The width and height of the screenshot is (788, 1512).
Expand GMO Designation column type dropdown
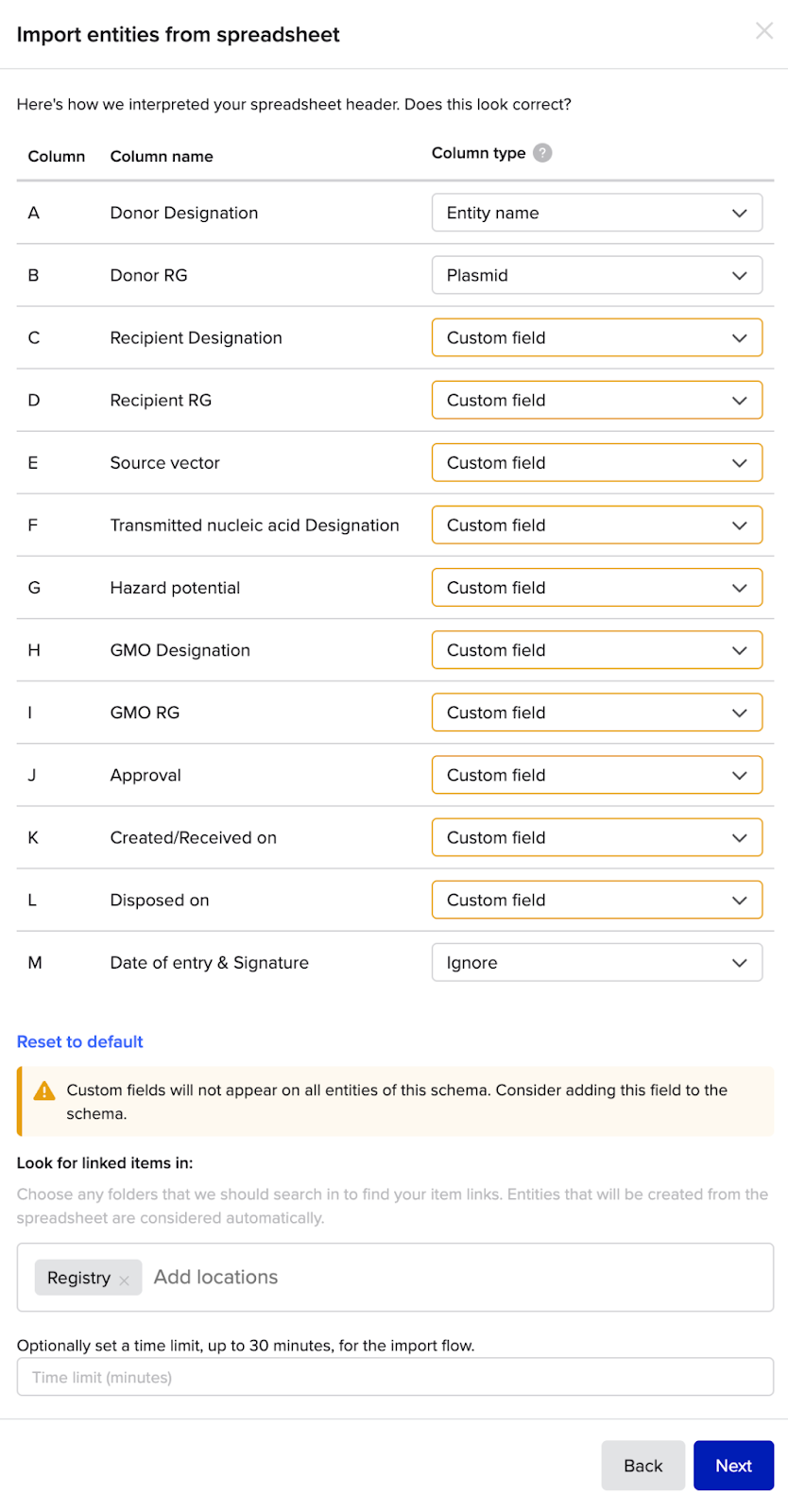[x=596, y=649]
